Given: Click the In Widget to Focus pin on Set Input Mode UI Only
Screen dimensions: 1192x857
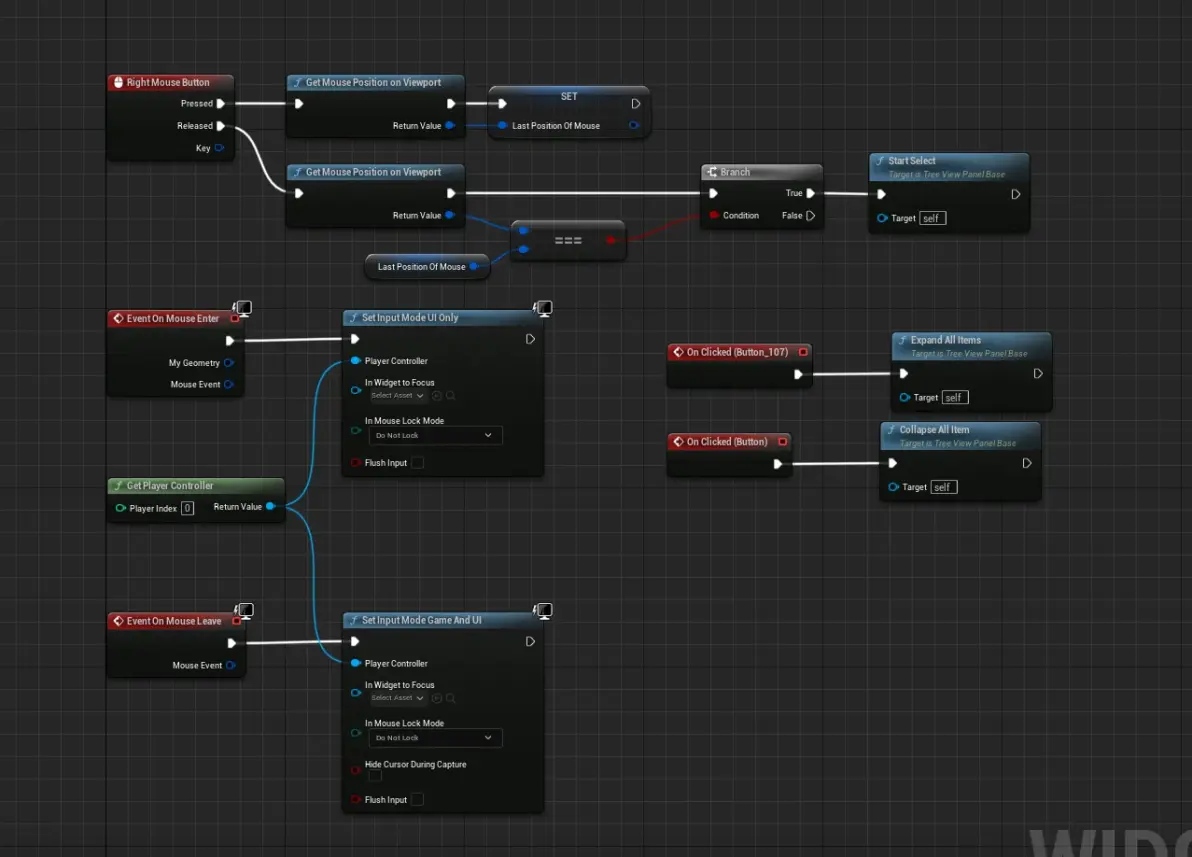Looking at the screenshot, I should tap(355, 389).
